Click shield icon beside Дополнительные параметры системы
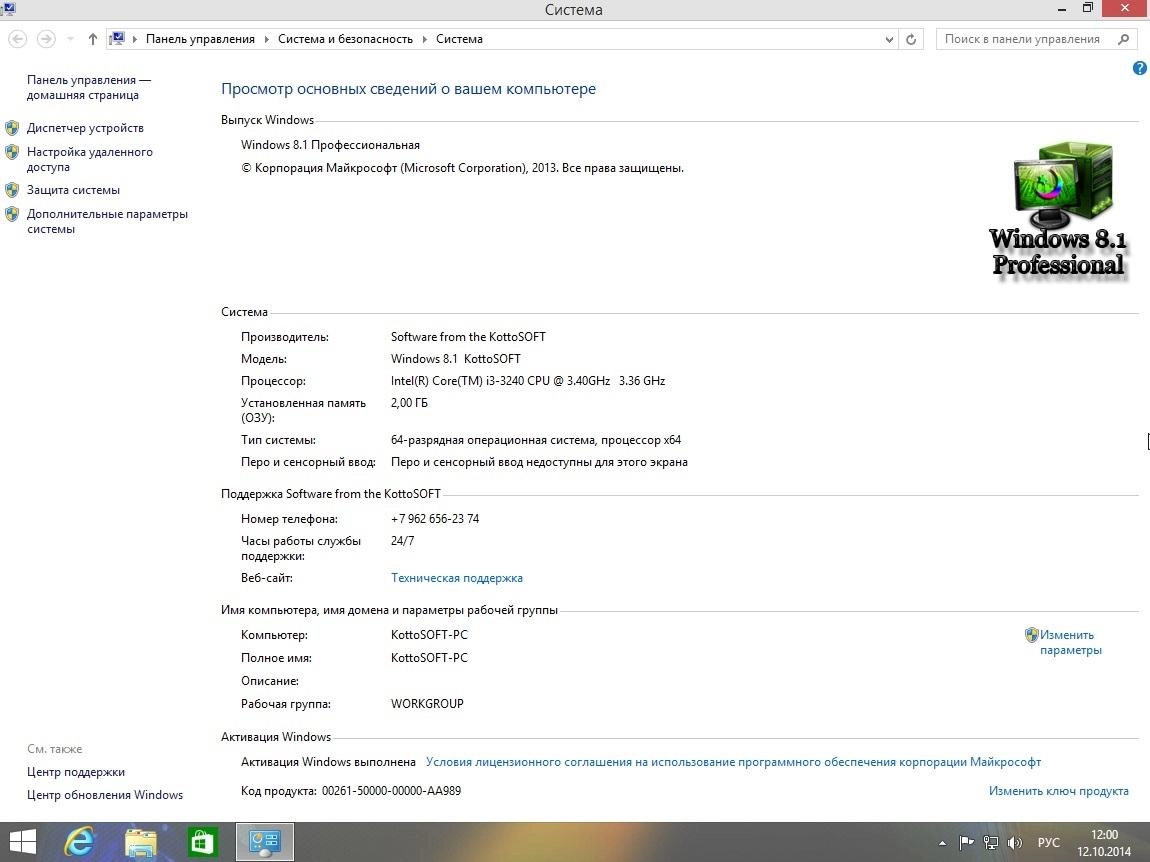1150x862 pixels. click(x=12, y=214)
